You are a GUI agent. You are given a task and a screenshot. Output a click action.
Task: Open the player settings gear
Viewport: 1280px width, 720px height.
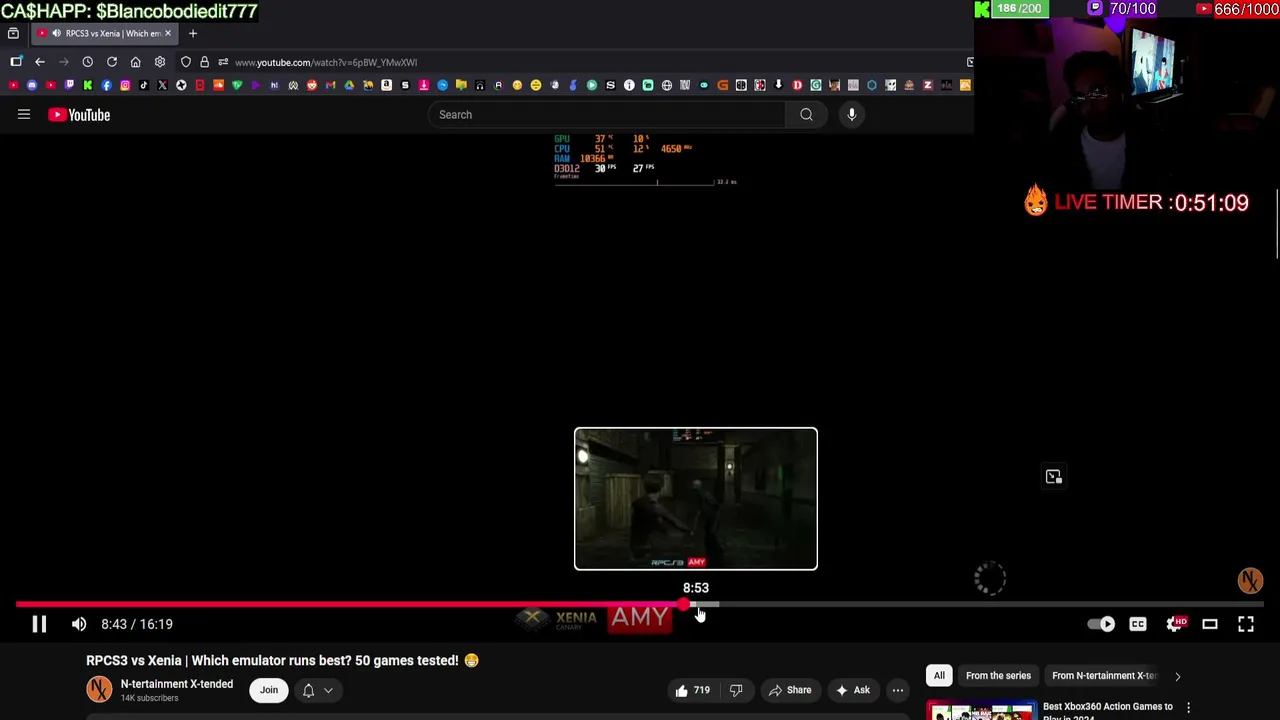[x=1174, y=624]
